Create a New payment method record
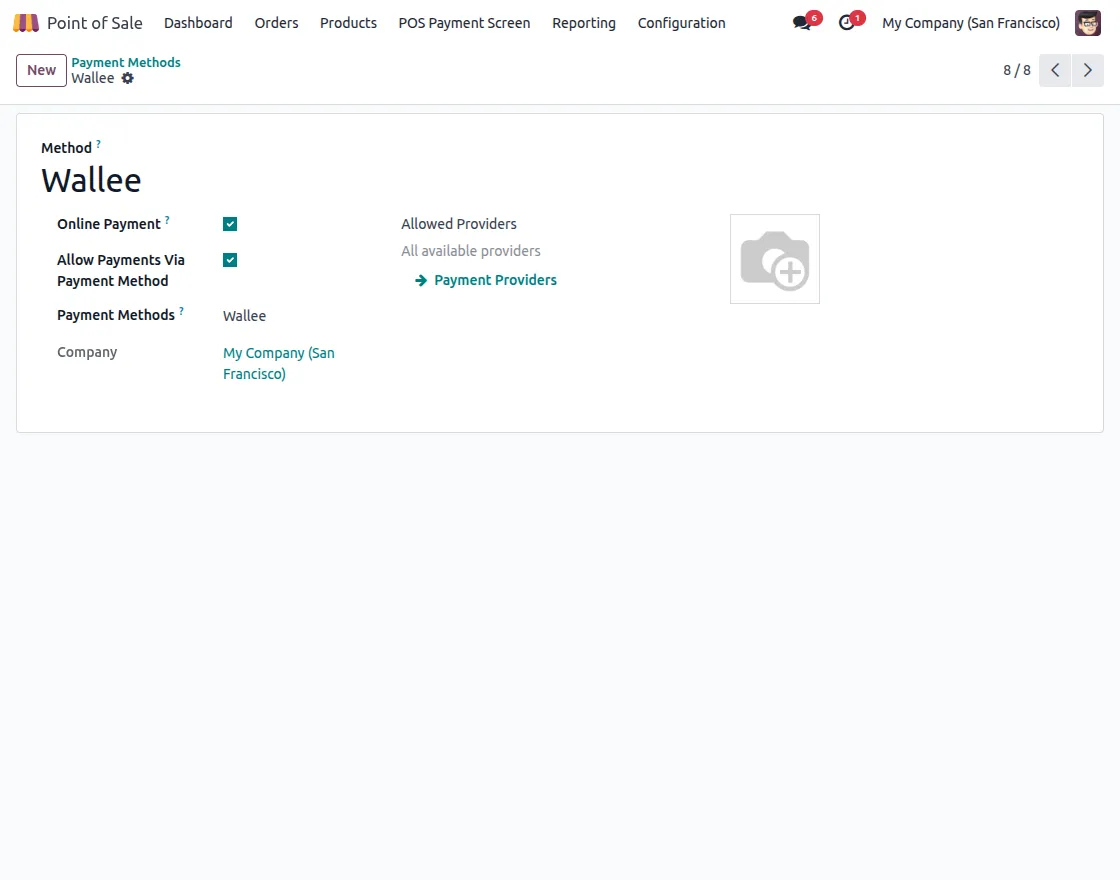 click(x=41, y=70)
